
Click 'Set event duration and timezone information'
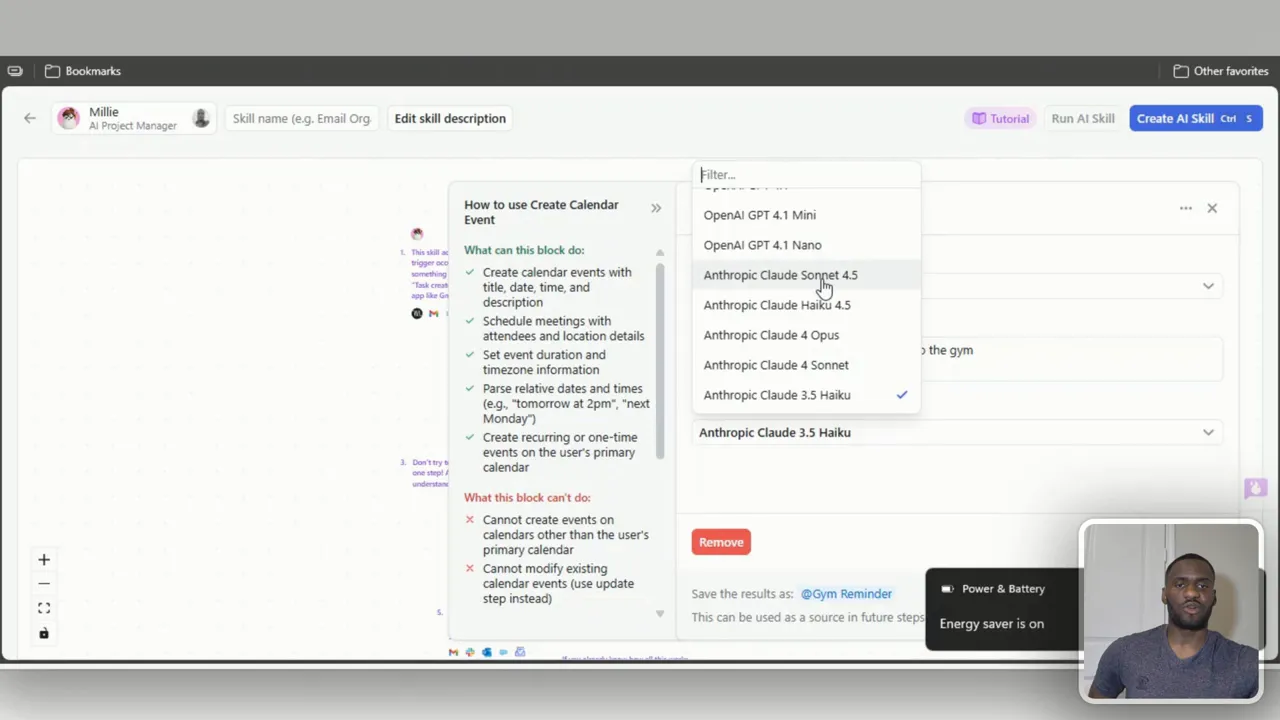[544, 362]
